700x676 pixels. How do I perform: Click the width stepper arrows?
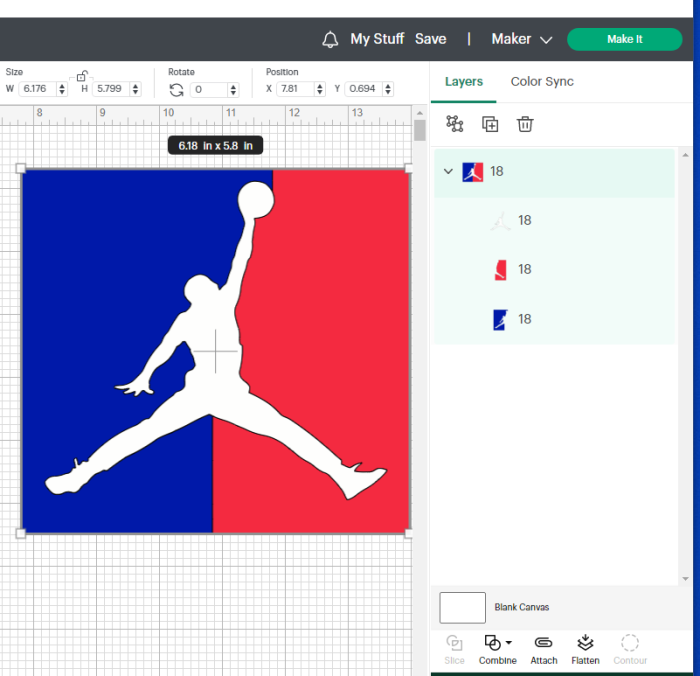click(x=62, y=89)
